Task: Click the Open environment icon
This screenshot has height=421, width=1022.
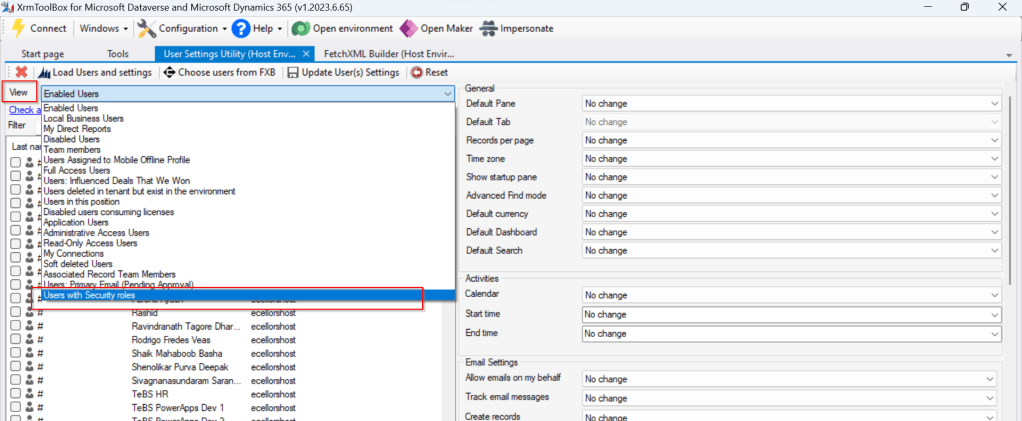Action: (x=299, y=28)
